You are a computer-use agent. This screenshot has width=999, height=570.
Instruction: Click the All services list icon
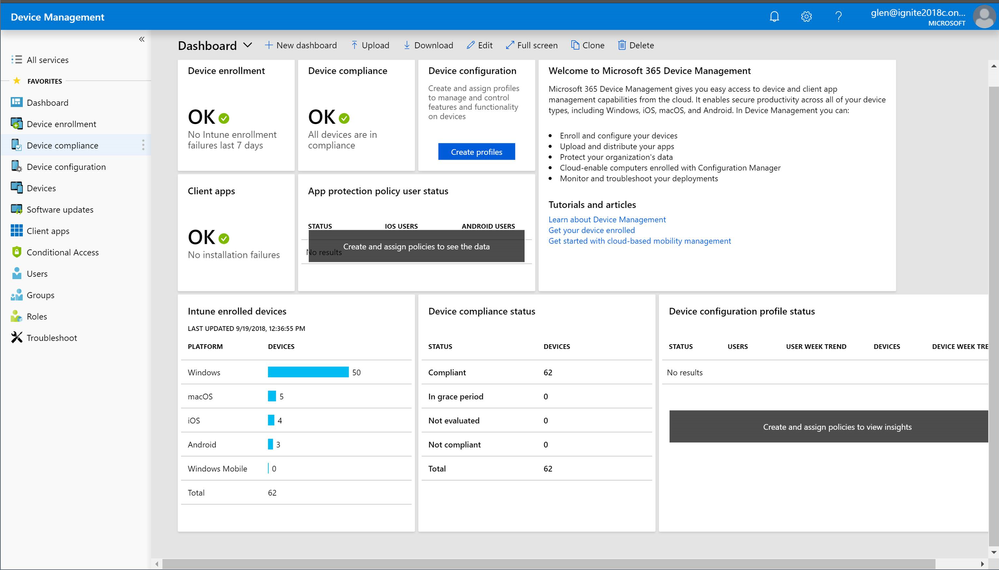[x=17, y=59]
